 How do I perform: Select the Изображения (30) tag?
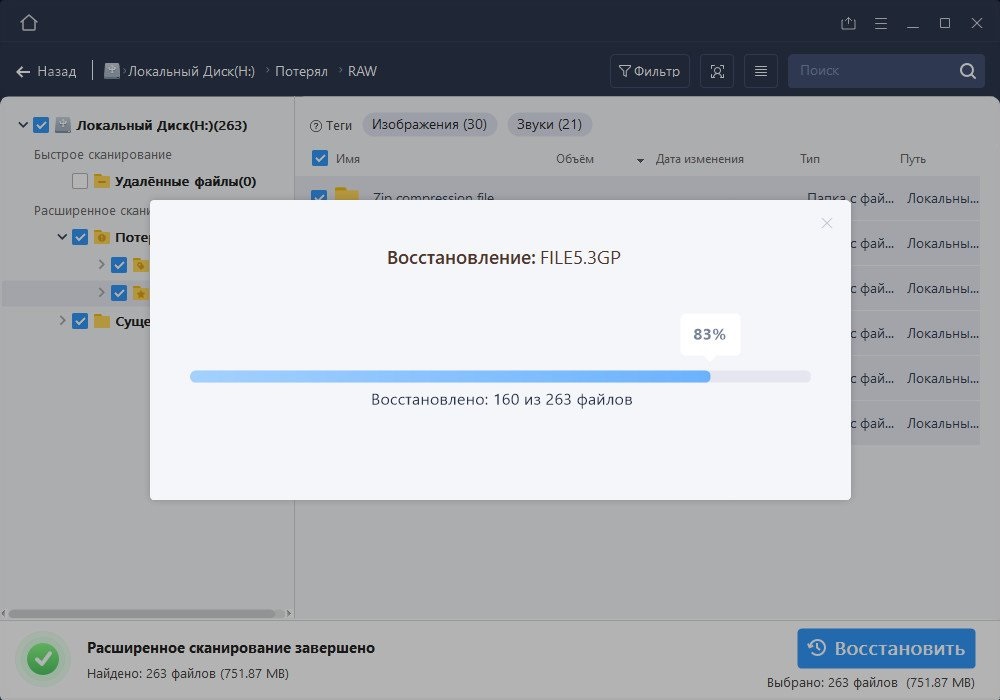429,125
